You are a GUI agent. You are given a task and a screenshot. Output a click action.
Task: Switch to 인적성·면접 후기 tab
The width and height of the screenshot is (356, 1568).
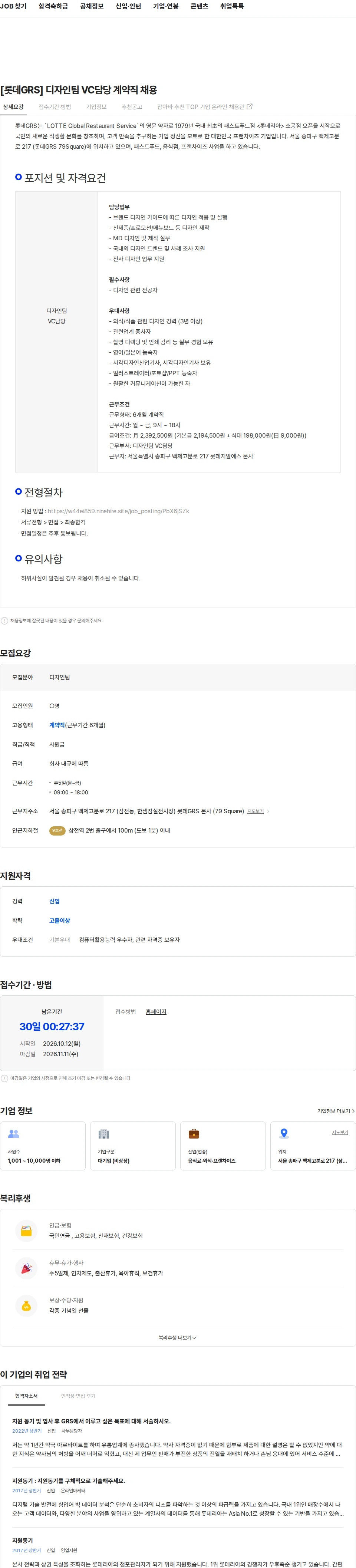click(78, 1396)
